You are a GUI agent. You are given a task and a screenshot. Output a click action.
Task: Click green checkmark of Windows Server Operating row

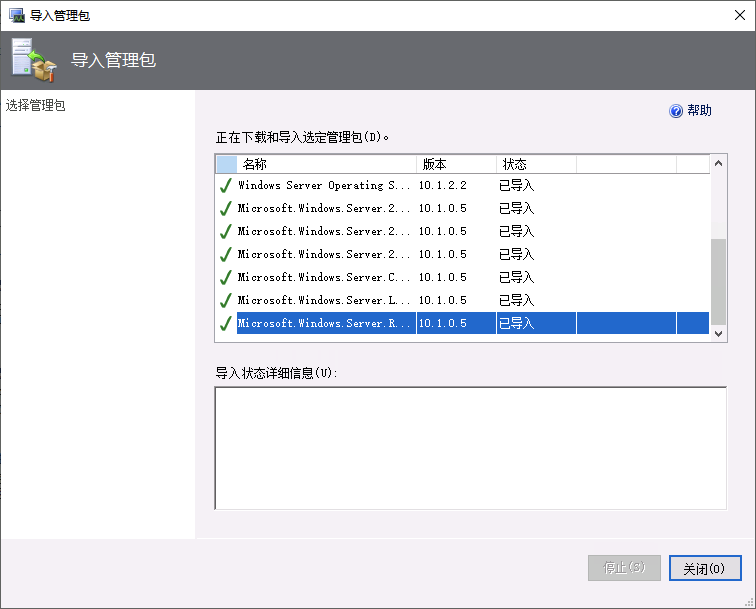(x=226, y=185)
